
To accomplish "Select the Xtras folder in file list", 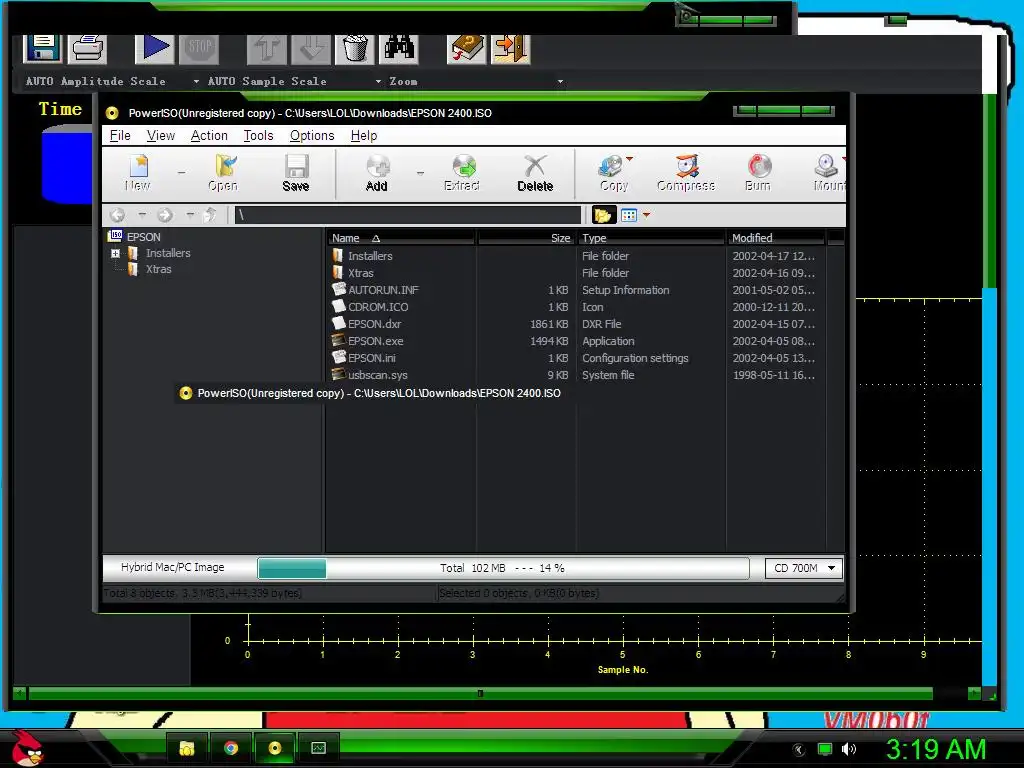I will coord(361,273).
